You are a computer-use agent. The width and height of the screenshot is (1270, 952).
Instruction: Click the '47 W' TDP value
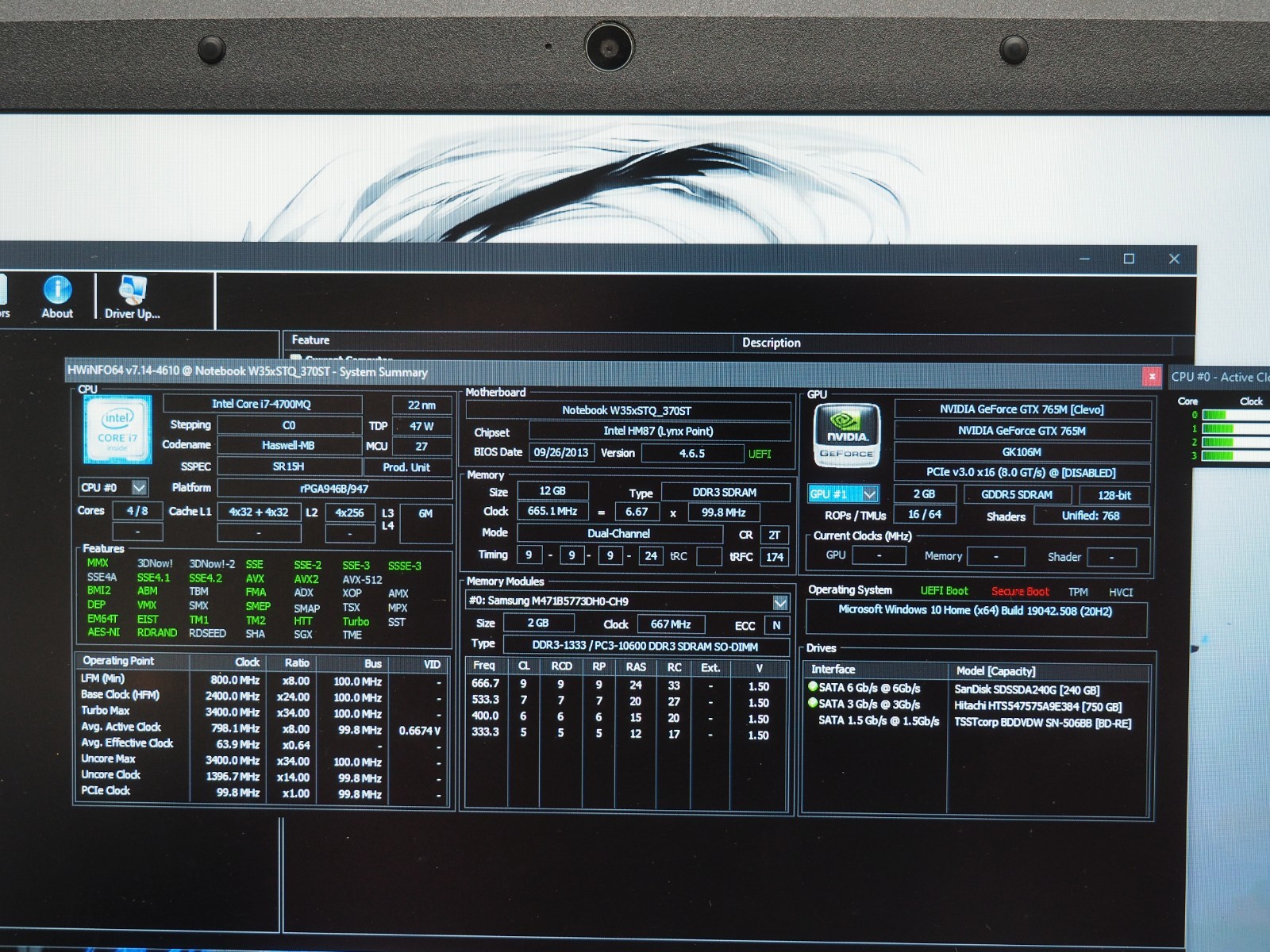pos(421,426)
